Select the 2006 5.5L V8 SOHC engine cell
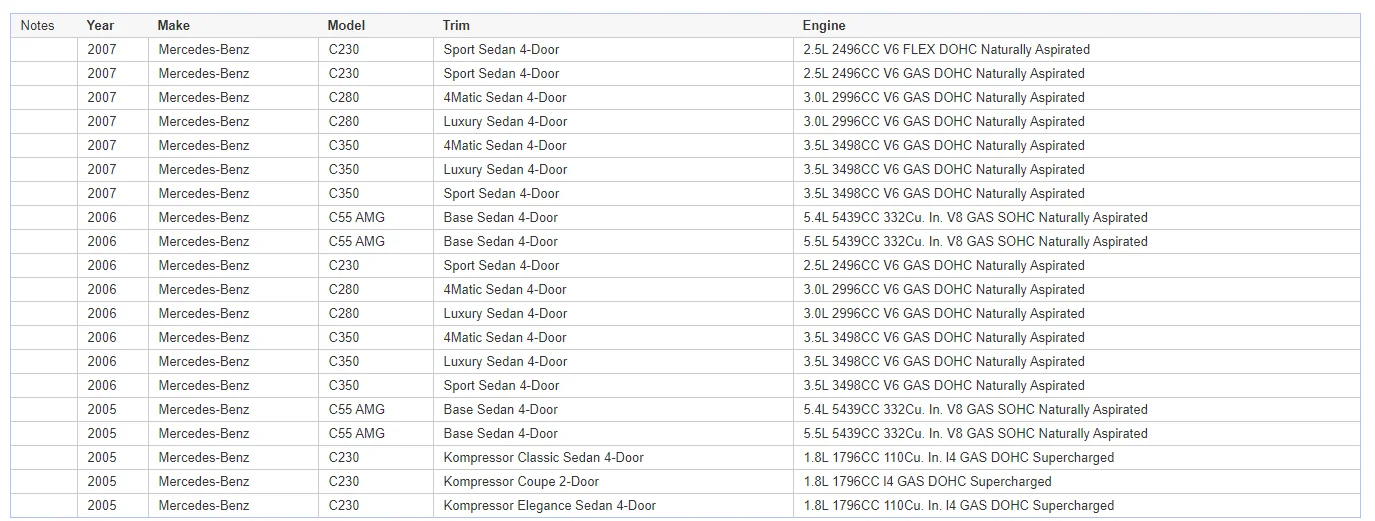This screenshot has width=1375, height=521. [x=1077, y=241]
